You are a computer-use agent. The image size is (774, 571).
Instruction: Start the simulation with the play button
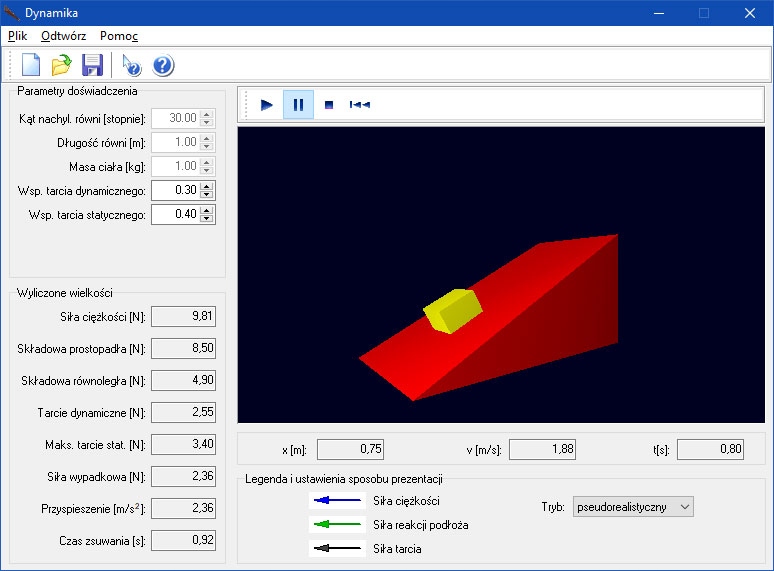click(267, 104)
